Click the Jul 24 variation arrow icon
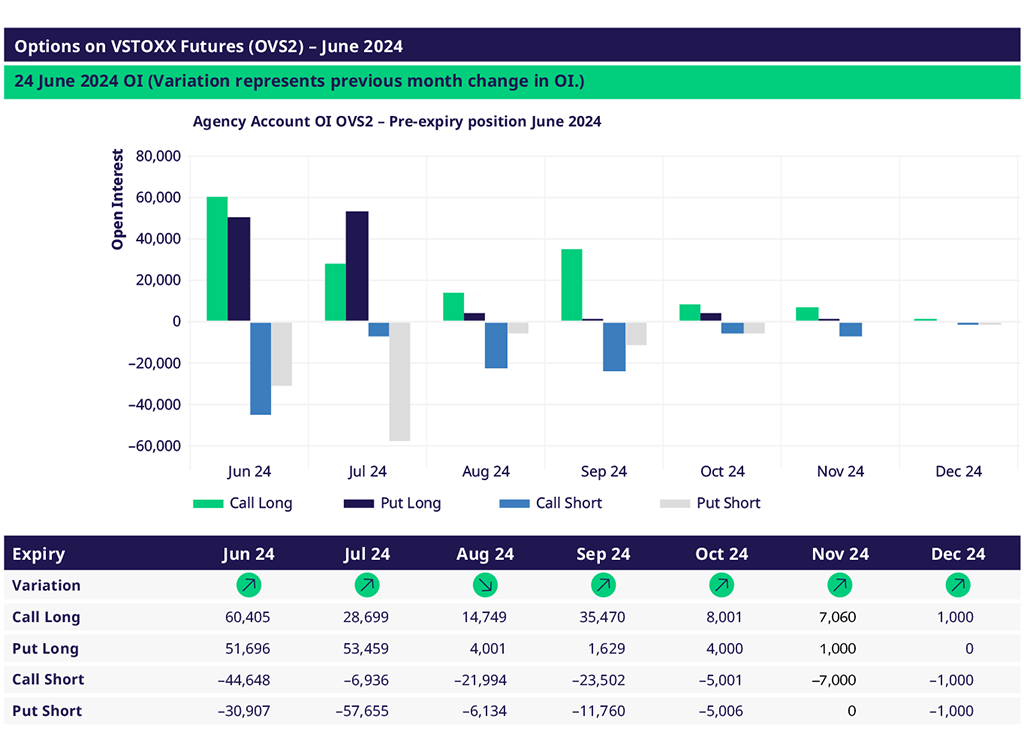 pos(367,585)
